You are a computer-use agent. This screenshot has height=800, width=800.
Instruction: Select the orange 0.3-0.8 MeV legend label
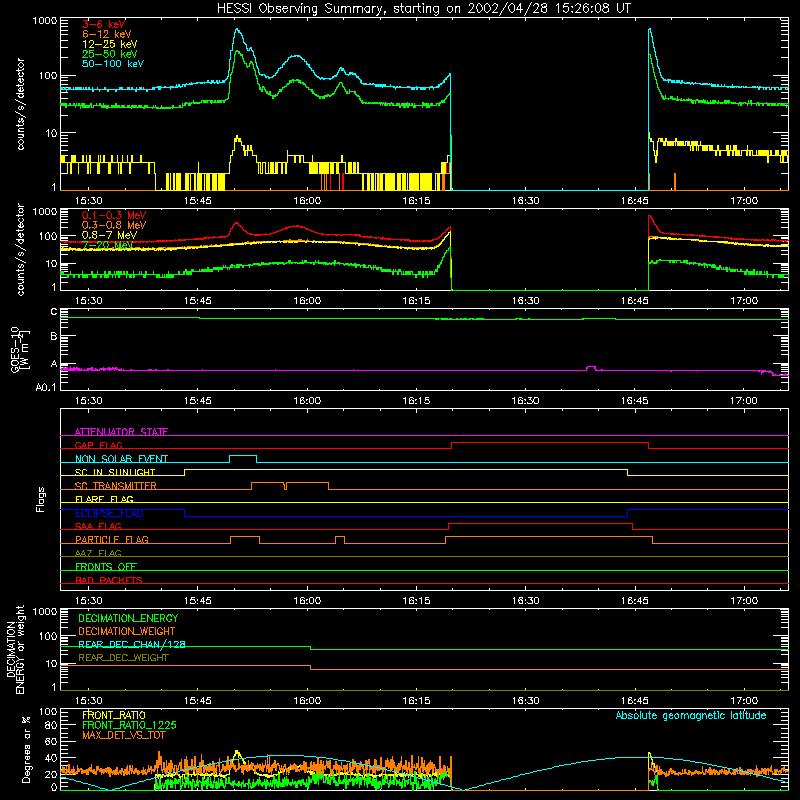coord(114,225)
